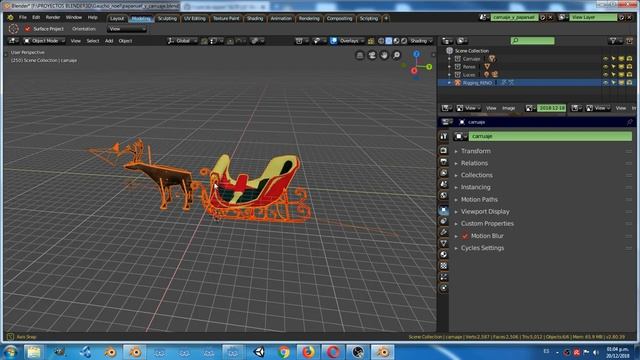Toggle the Motion Blur checkbox
This screenshot has width=640, height=360.
tap(465, 236)
